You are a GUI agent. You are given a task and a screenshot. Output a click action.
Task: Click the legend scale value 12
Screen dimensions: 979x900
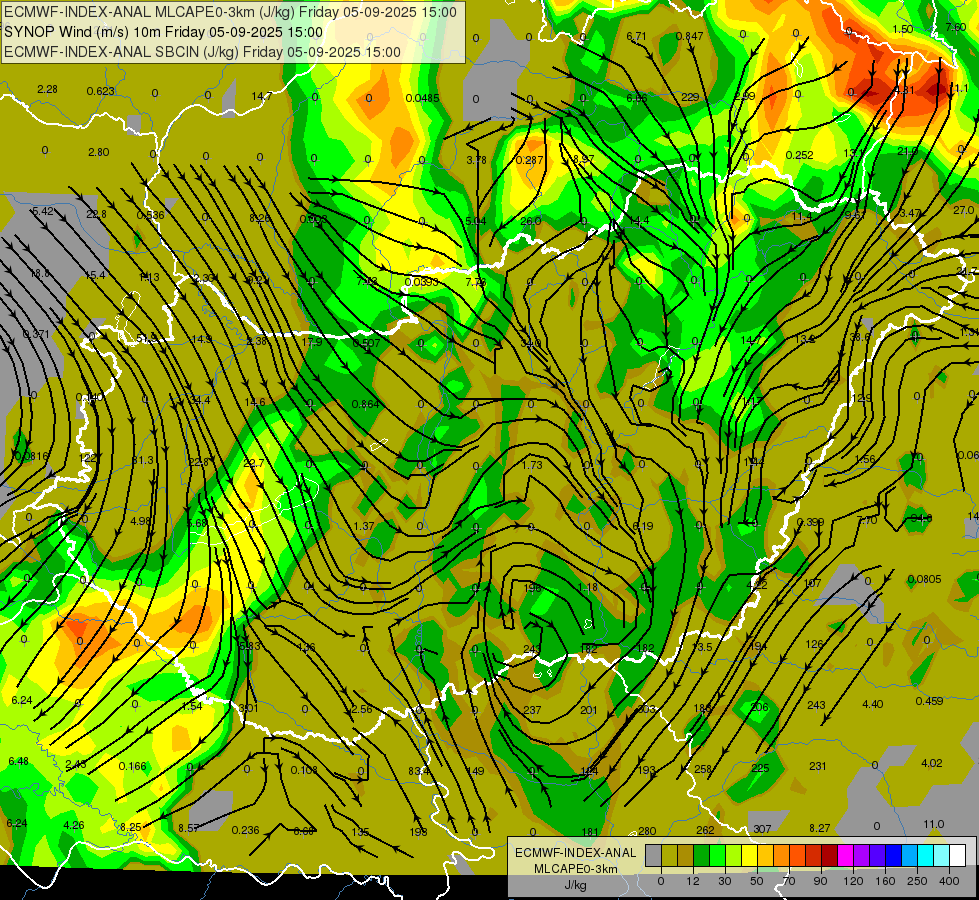pyautogui.click(x=692, y=881)
